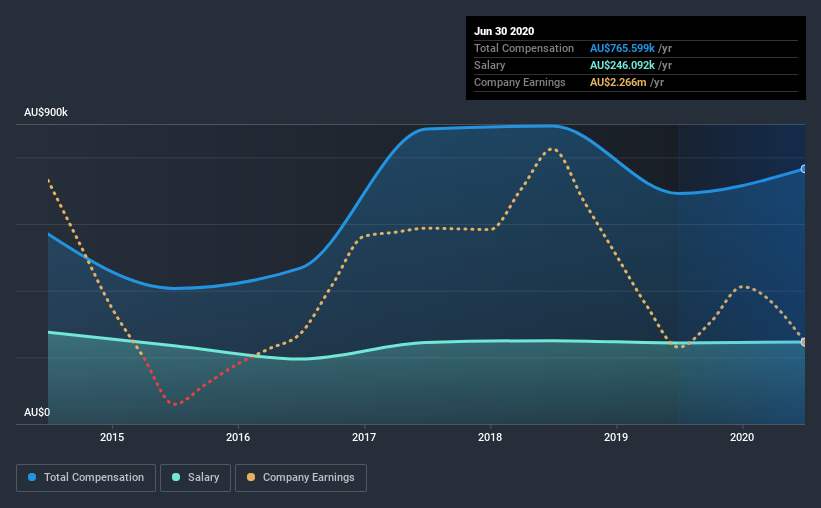
Task: Click the AU$2.266m earnings tooltip value
Action: pos(618,83)
